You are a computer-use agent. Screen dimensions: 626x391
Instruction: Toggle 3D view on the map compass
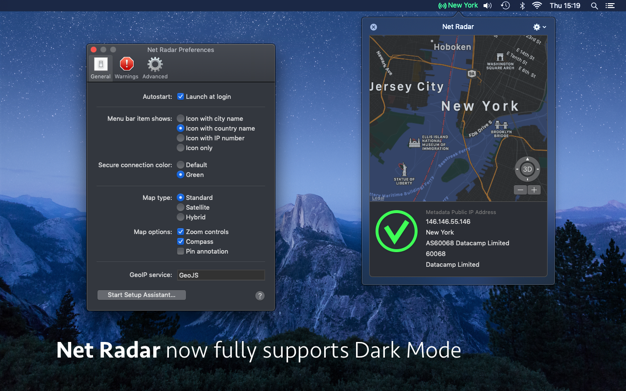527,169
